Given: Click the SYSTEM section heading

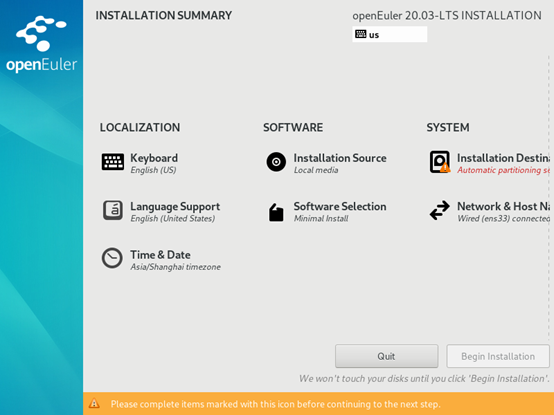Looking at the screenshot, I should pyautogui.click(x=448, y=128).
